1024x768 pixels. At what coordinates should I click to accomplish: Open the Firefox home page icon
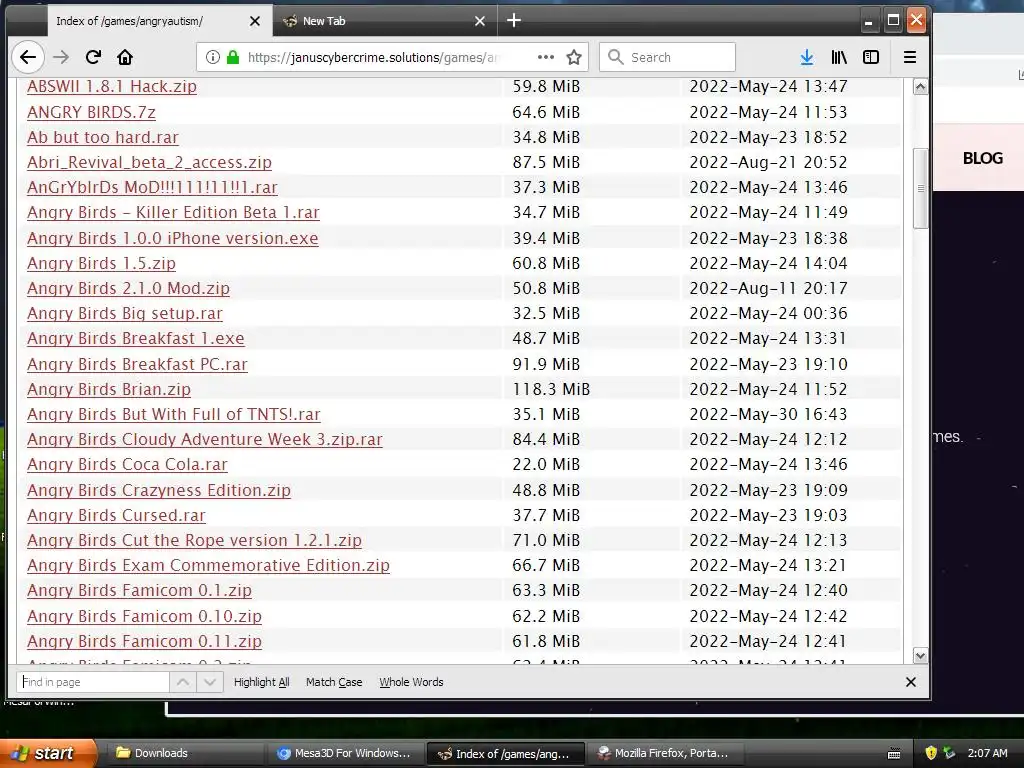click(x=125, y=57)
